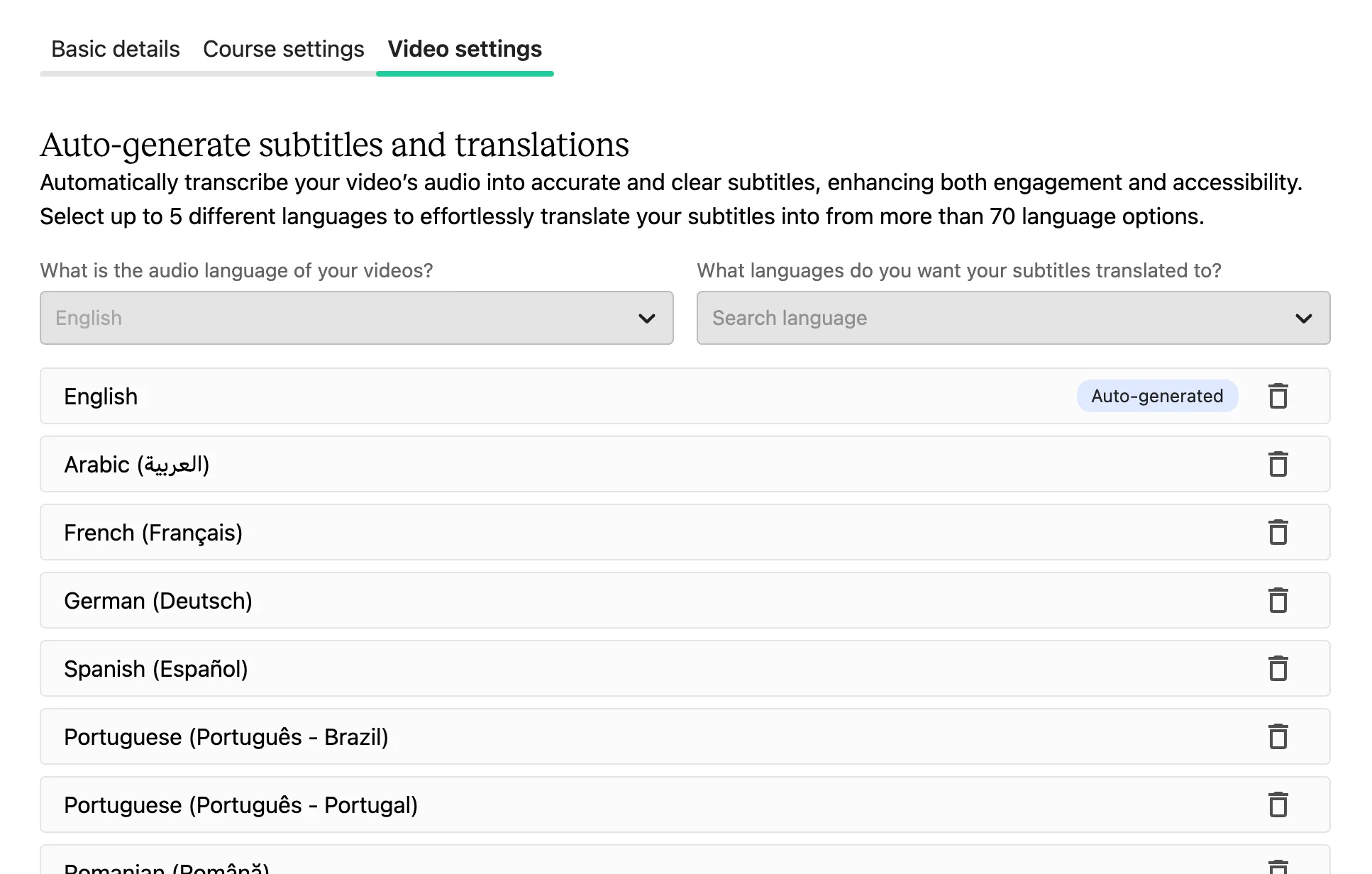Select the German (Deutsch) row label

tap(158, 601)
